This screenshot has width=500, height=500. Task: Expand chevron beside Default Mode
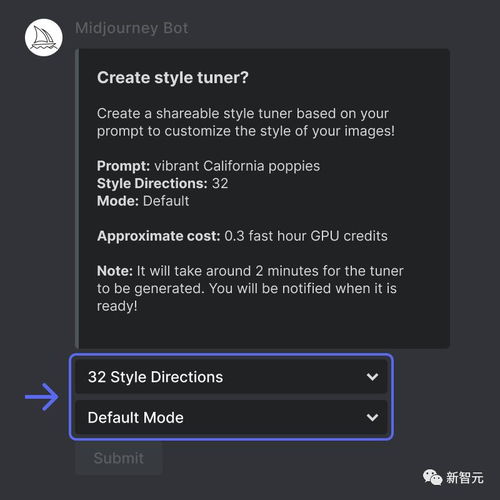click(x=372, y=417)
